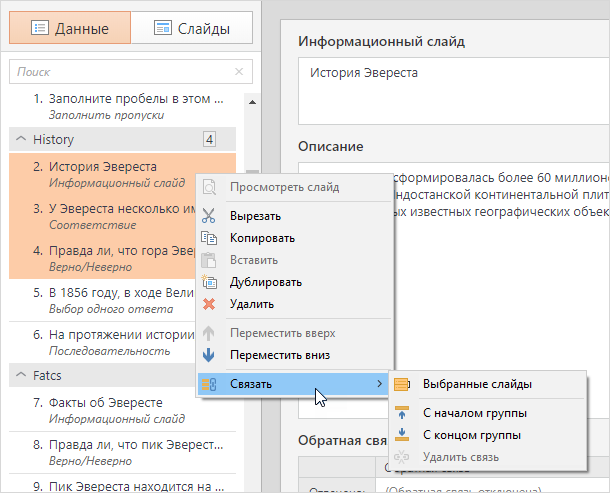Select slide 3 У Эвереста несколько
610x493 pixels.
[x=103, y=216]
